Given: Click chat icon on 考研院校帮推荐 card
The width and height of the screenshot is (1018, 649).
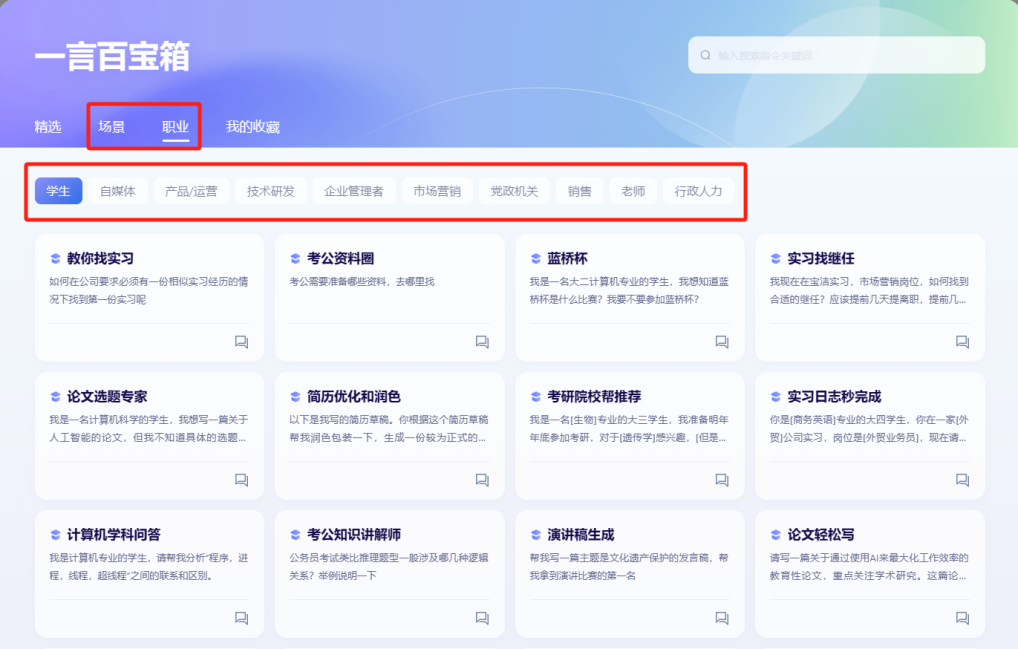Looking at the screenshot, I should [x=722, y=480].
